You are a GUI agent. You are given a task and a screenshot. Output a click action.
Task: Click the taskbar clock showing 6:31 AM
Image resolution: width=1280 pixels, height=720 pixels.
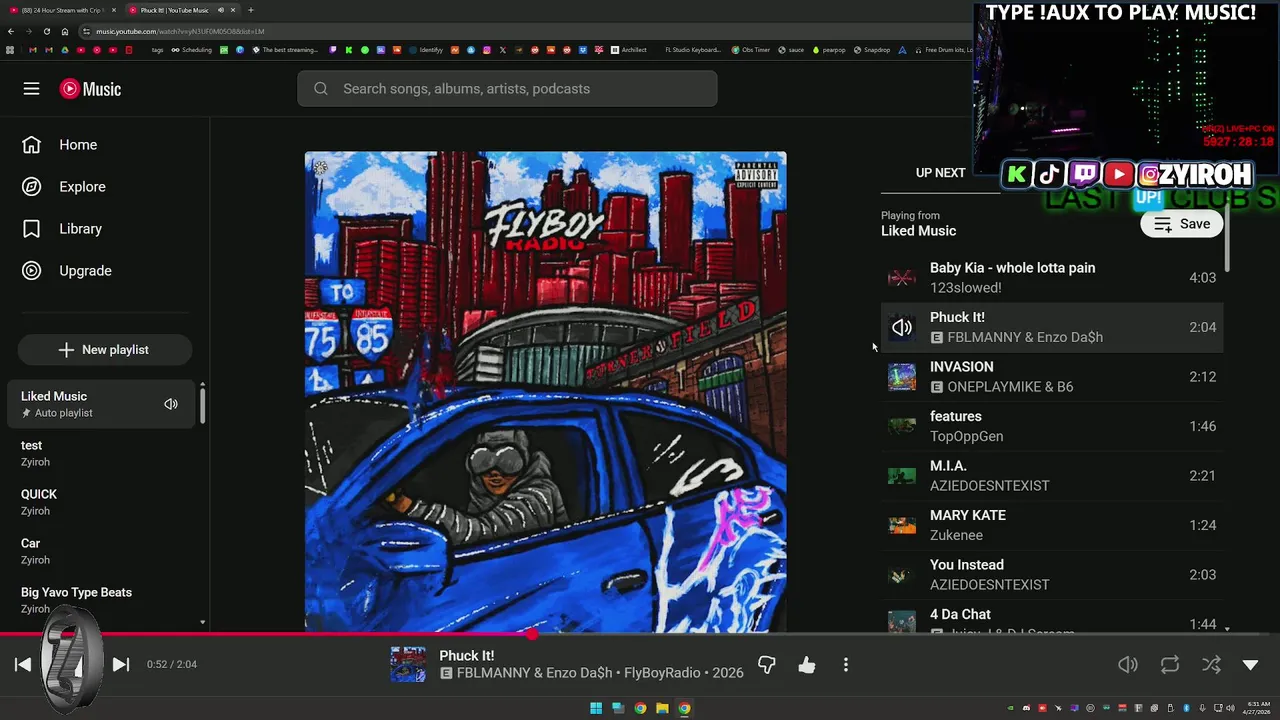1258,708
